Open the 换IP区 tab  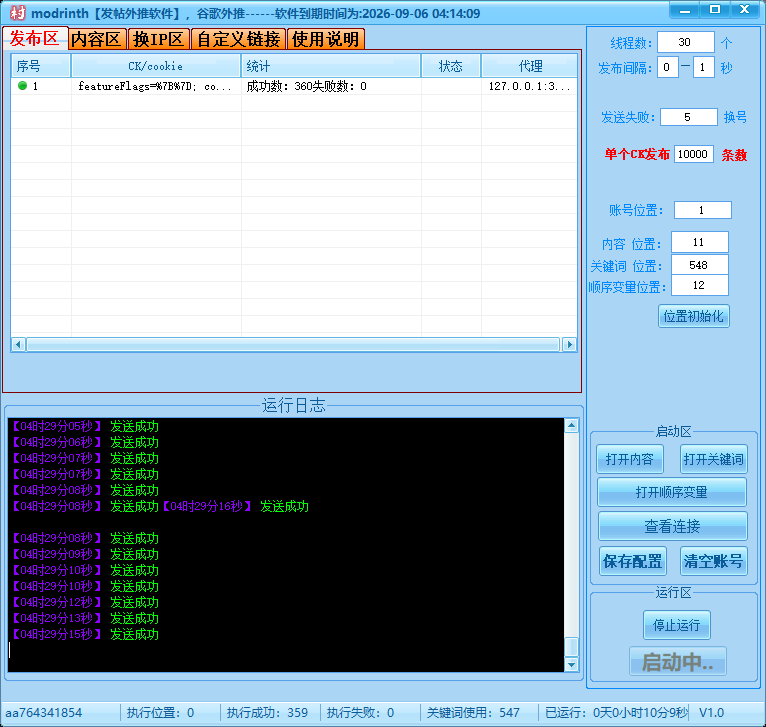coord(159,39)
